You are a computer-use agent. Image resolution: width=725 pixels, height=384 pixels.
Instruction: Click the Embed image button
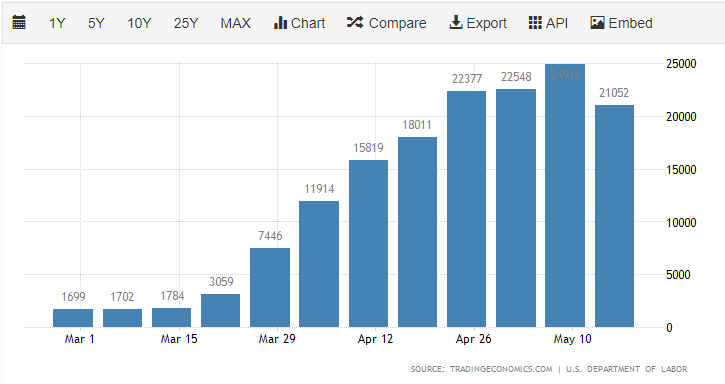tap(621, 23)
